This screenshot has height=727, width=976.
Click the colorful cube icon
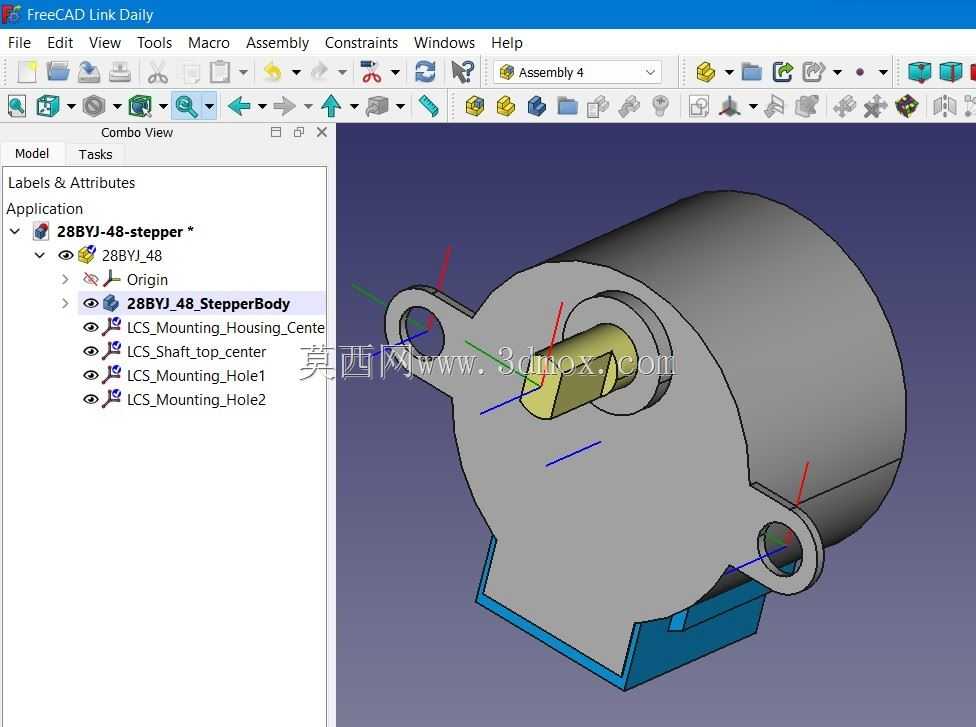907,106
